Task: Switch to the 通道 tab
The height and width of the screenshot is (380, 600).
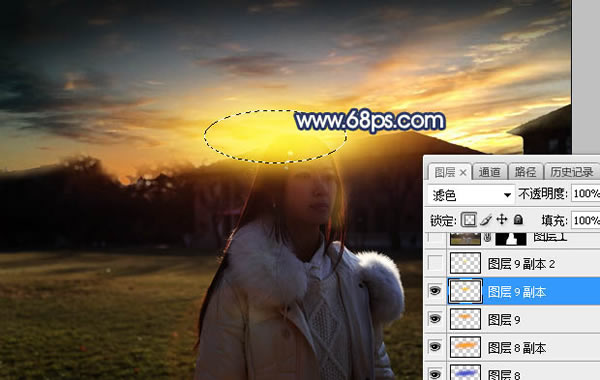Action: click(489, 172)
